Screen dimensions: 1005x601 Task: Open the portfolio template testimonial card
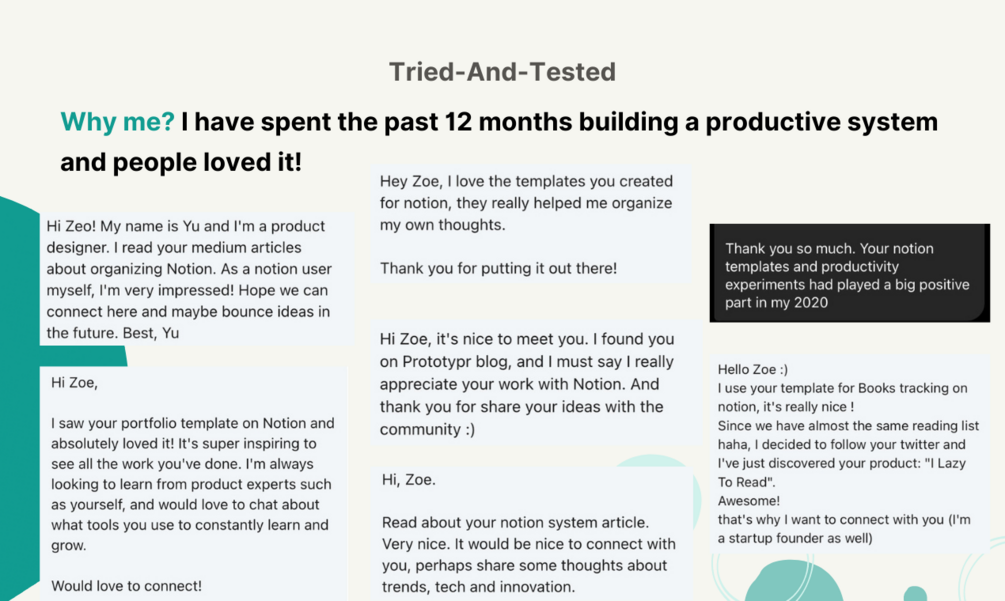193,483
